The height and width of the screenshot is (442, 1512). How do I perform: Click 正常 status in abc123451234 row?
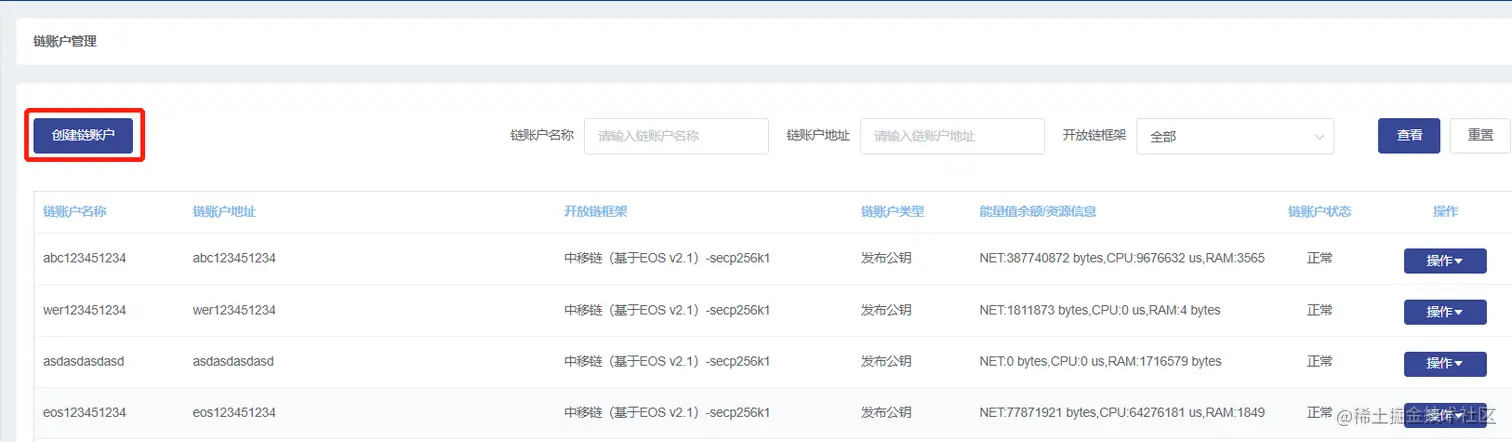click(x=1320, y=258)
